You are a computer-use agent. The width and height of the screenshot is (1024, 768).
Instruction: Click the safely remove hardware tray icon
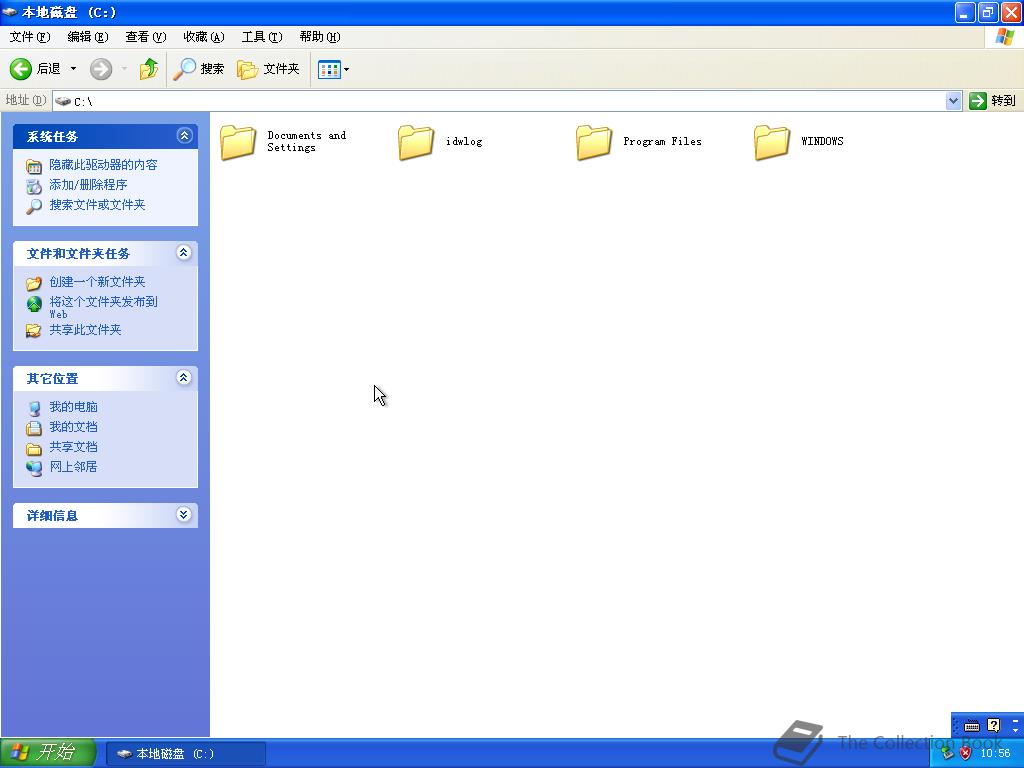[x=948, y=754]
